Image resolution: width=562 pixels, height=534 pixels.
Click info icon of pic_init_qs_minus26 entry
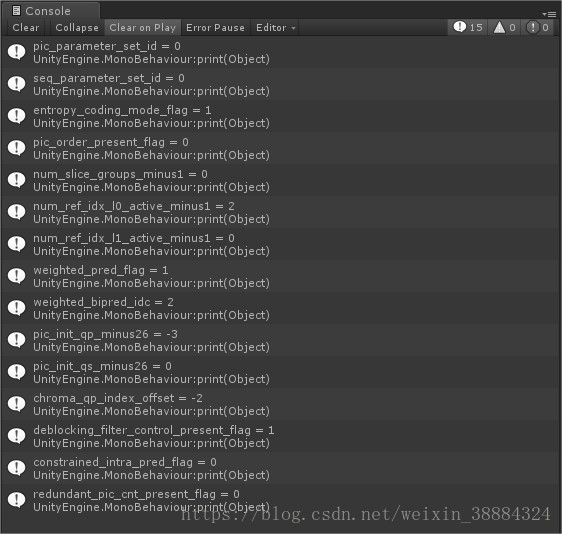(16, 372)
